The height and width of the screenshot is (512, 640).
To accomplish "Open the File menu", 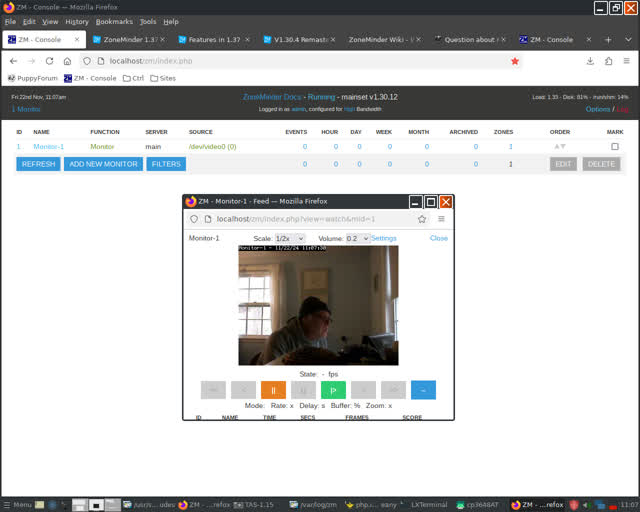I will (10, 22).
